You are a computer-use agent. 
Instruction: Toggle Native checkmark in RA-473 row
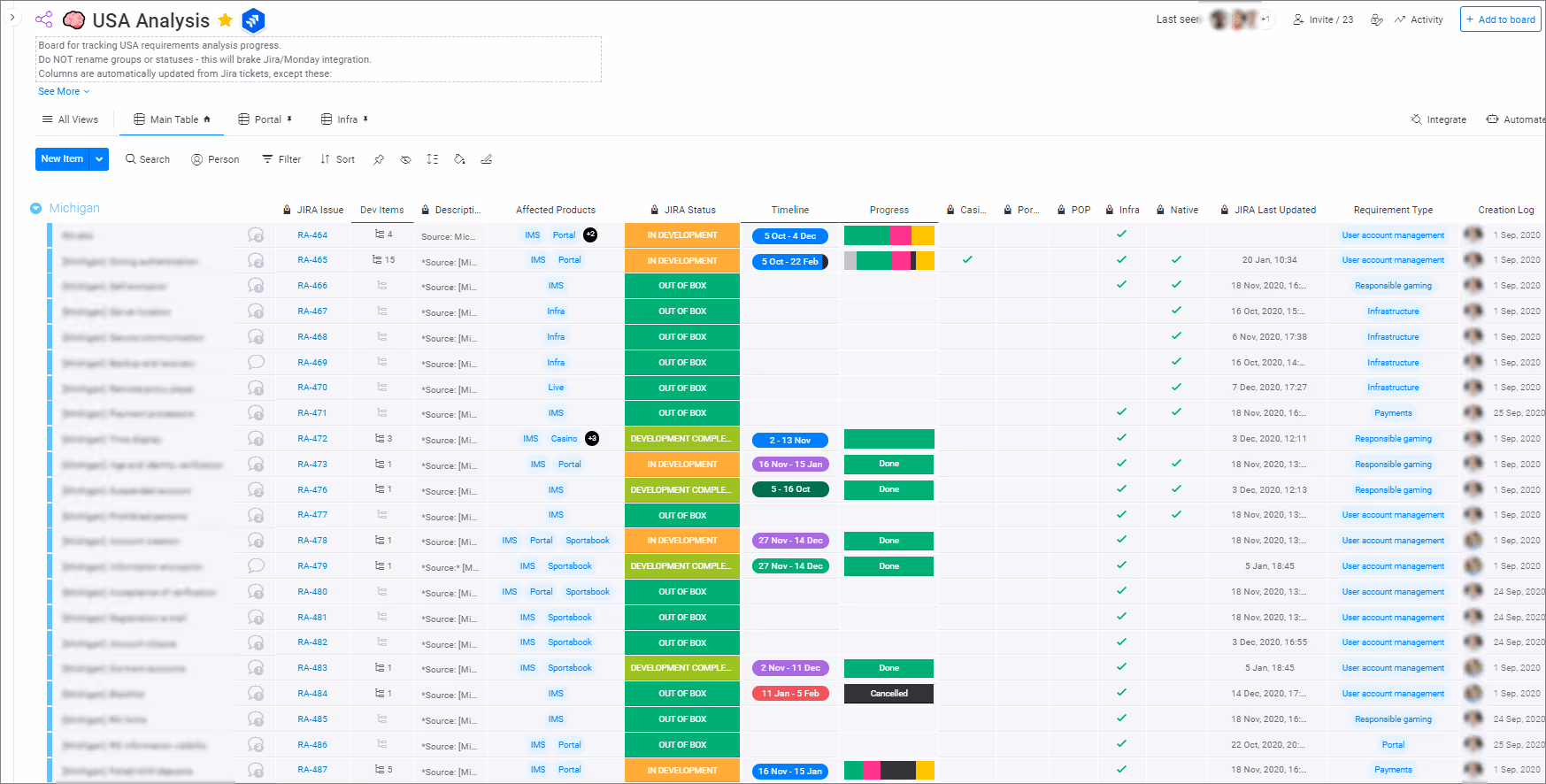[x=1176, y=464]
